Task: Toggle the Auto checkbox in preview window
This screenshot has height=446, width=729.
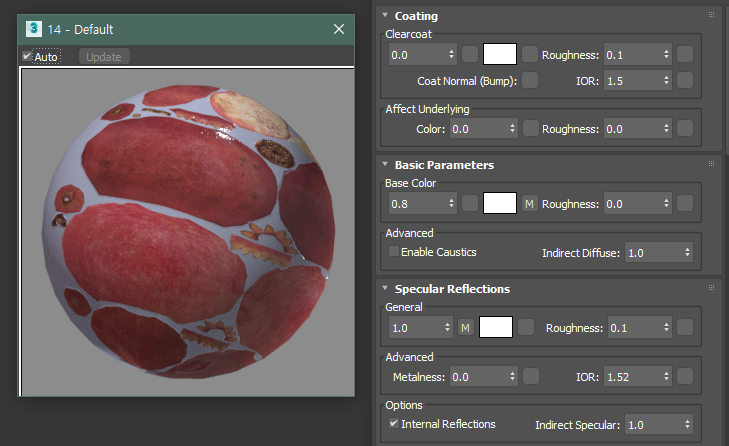Action: point(28,57)
